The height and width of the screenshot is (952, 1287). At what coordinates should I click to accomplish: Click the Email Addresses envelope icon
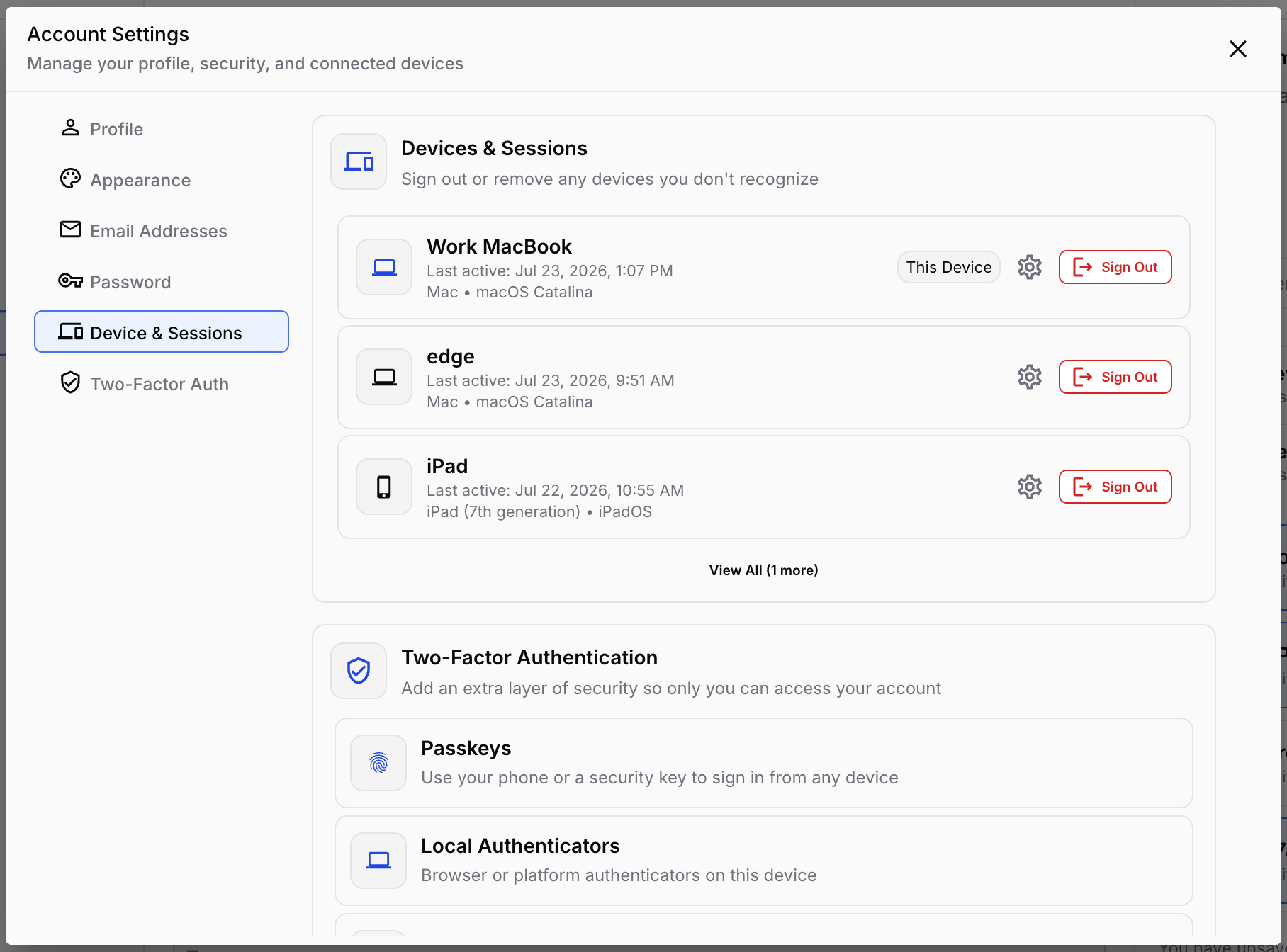(70, 230)
